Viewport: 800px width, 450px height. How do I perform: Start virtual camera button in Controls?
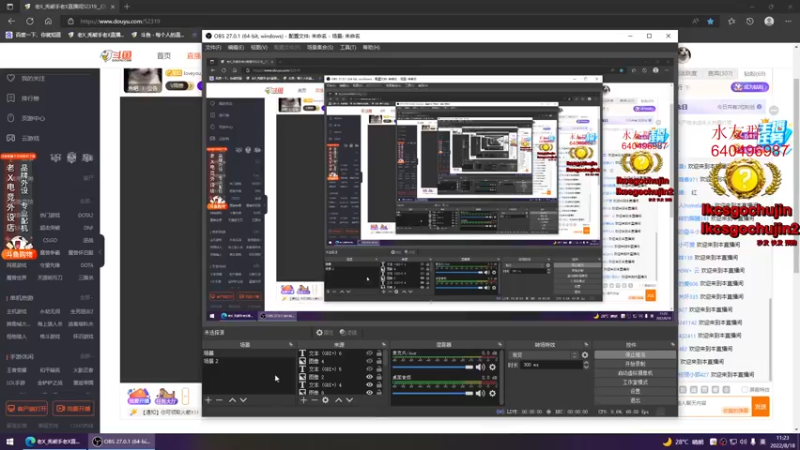(x=635, y=373)
